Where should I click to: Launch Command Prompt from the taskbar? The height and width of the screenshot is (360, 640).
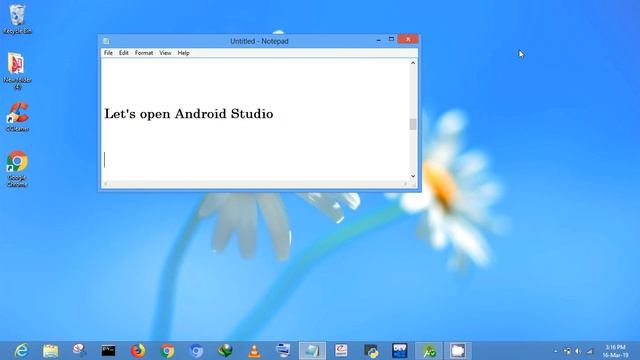pyautogui.click(x=108, y=351)
